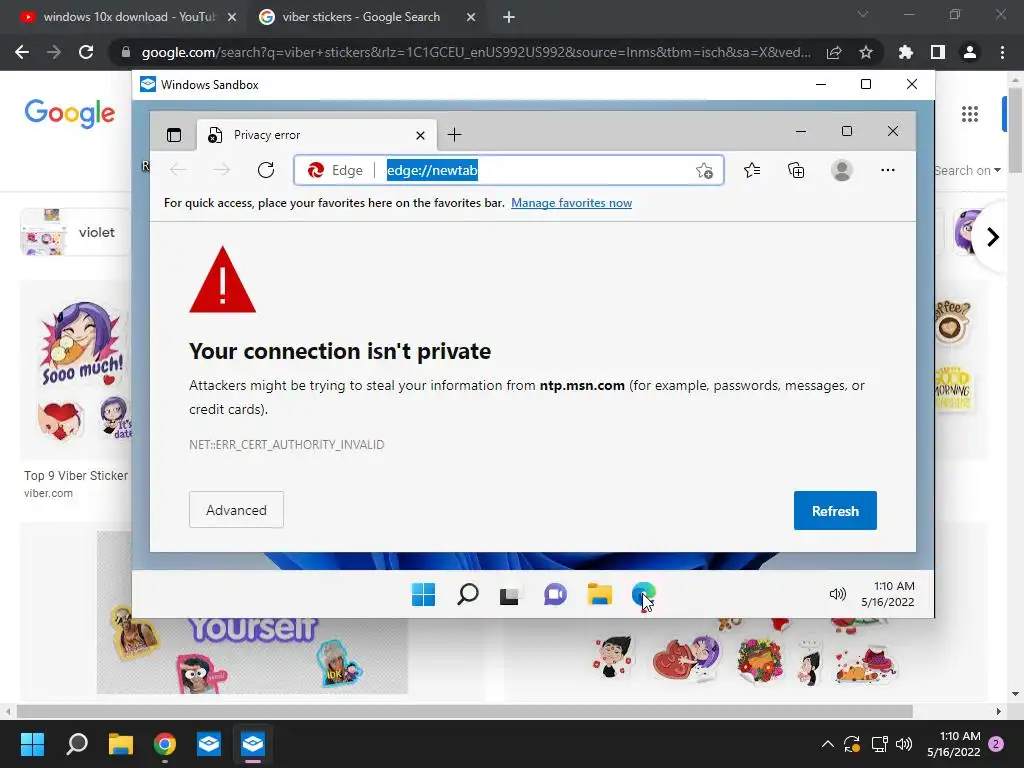Image resolution: width=1024 pixels, height=768 pixels.
Task: Select viber stickers Google Search tab
Action: coord(359,17)
